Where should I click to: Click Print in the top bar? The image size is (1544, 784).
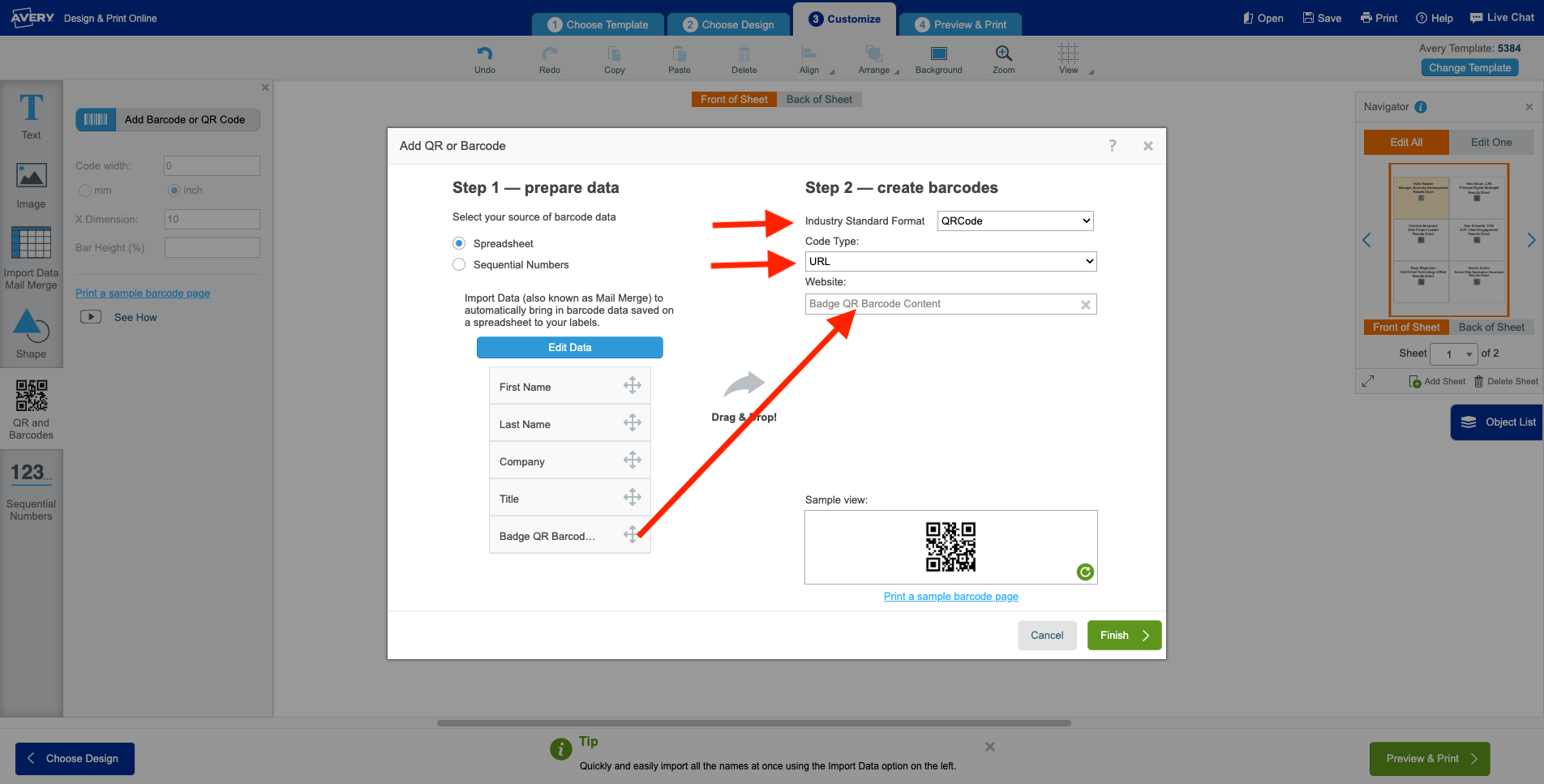[x=1379, y=18]
